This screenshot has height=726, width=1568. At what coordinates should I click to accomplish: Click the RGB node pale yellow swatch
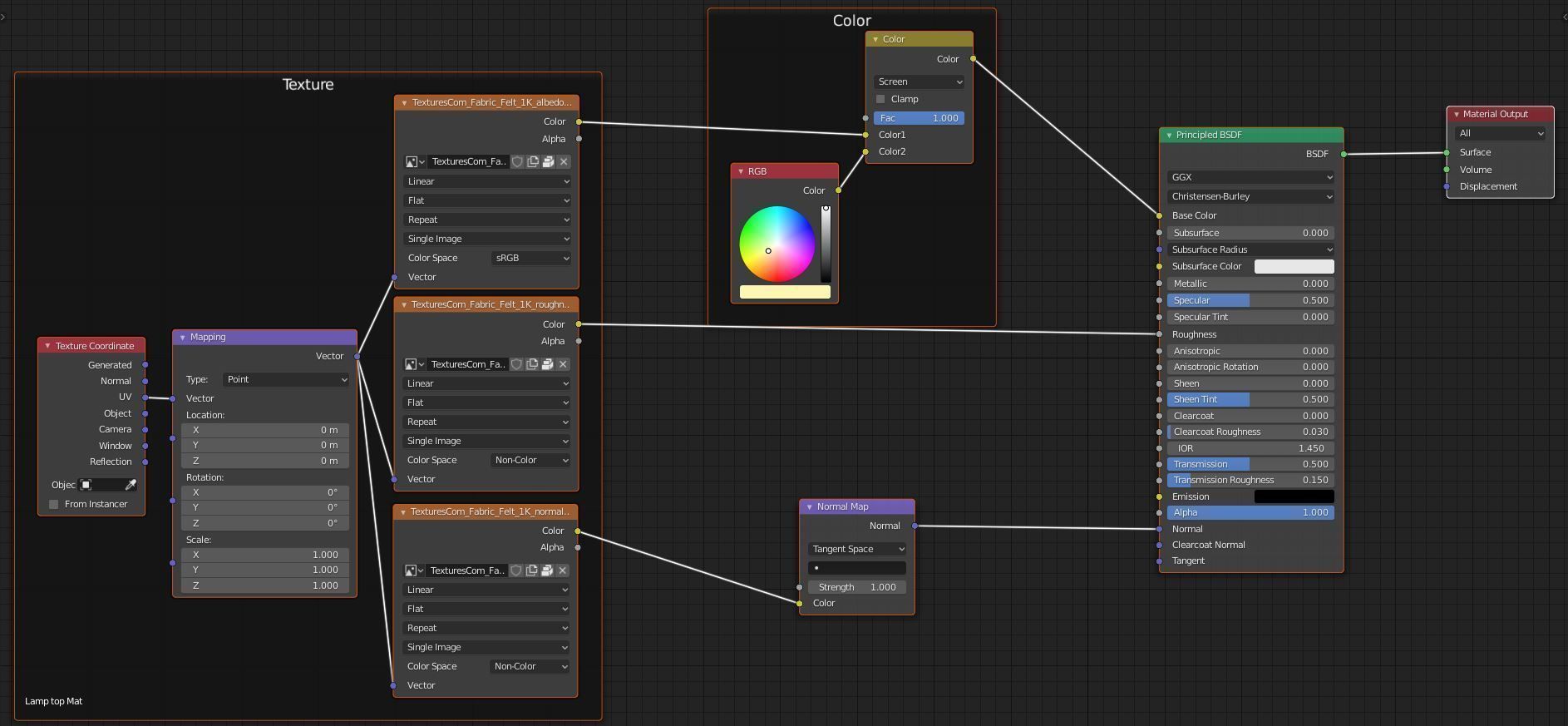785,292
